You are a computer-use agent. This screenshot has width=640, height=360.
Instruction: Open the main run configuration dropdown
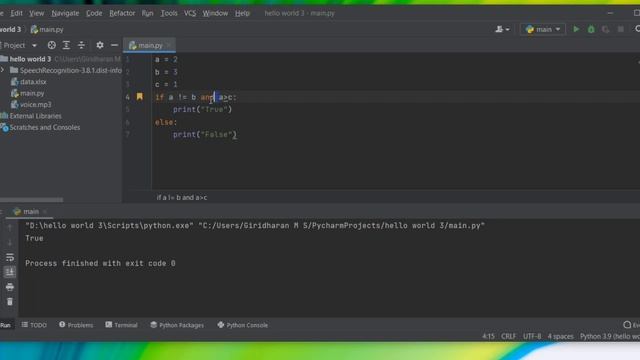pyautogui.click(x=543, y=29)
